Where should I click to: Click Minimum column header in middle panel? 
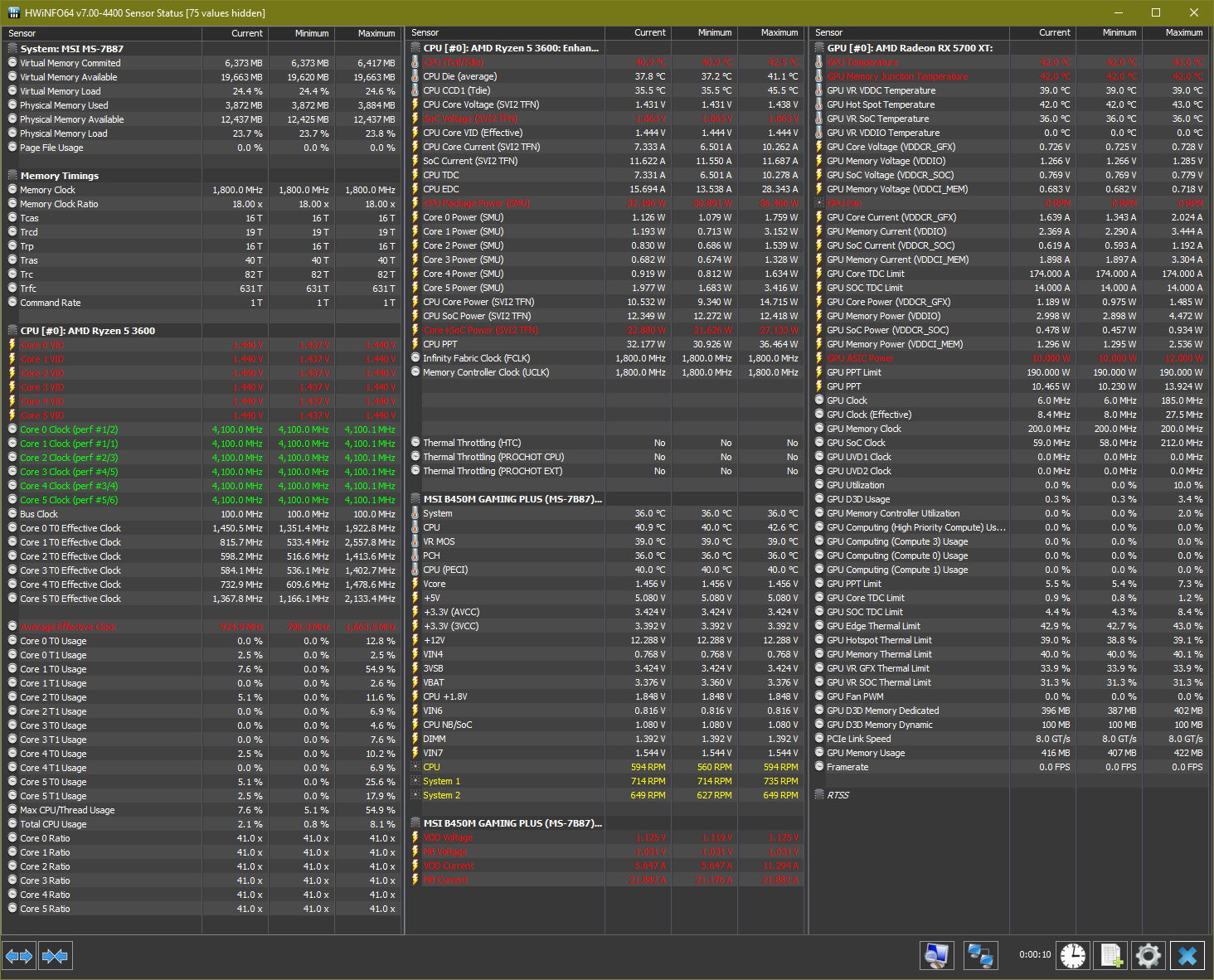704,32
